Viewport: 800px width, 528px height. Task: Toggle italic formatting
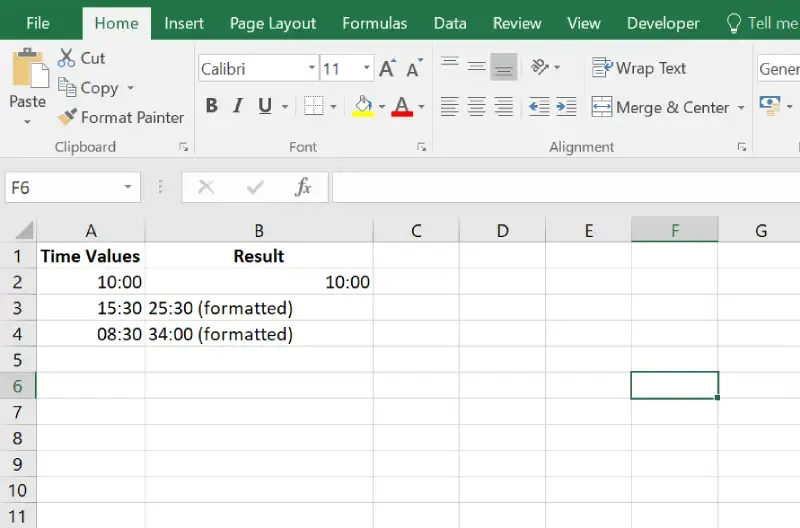[x=238, y=106]
